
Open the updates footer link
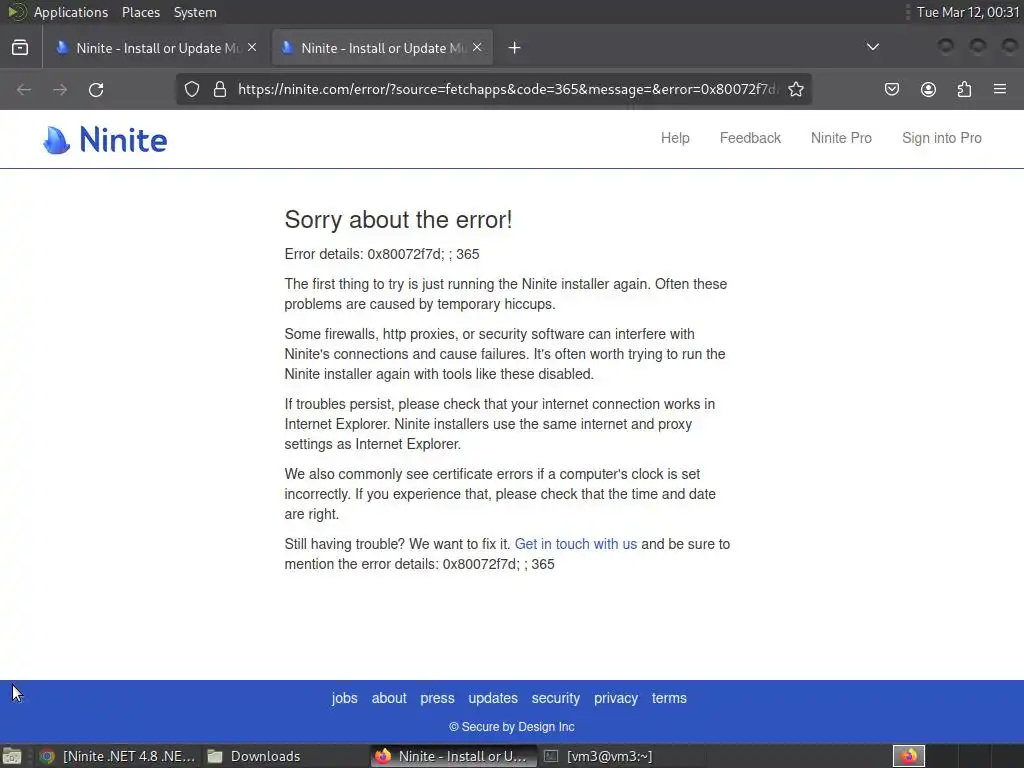tap(493, 698)
